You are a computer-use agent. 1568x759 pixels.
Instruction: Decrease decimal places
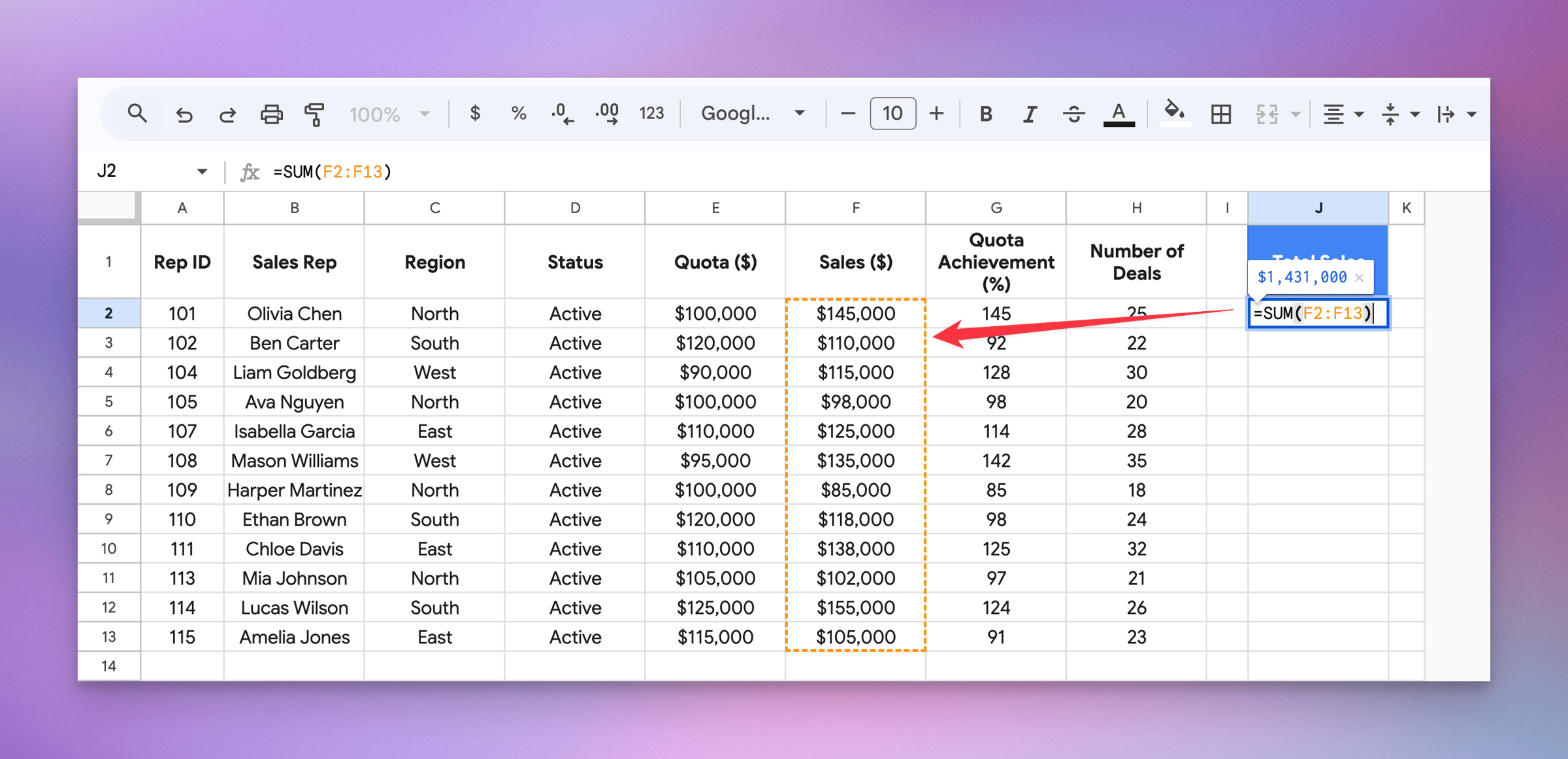(562, 114)
